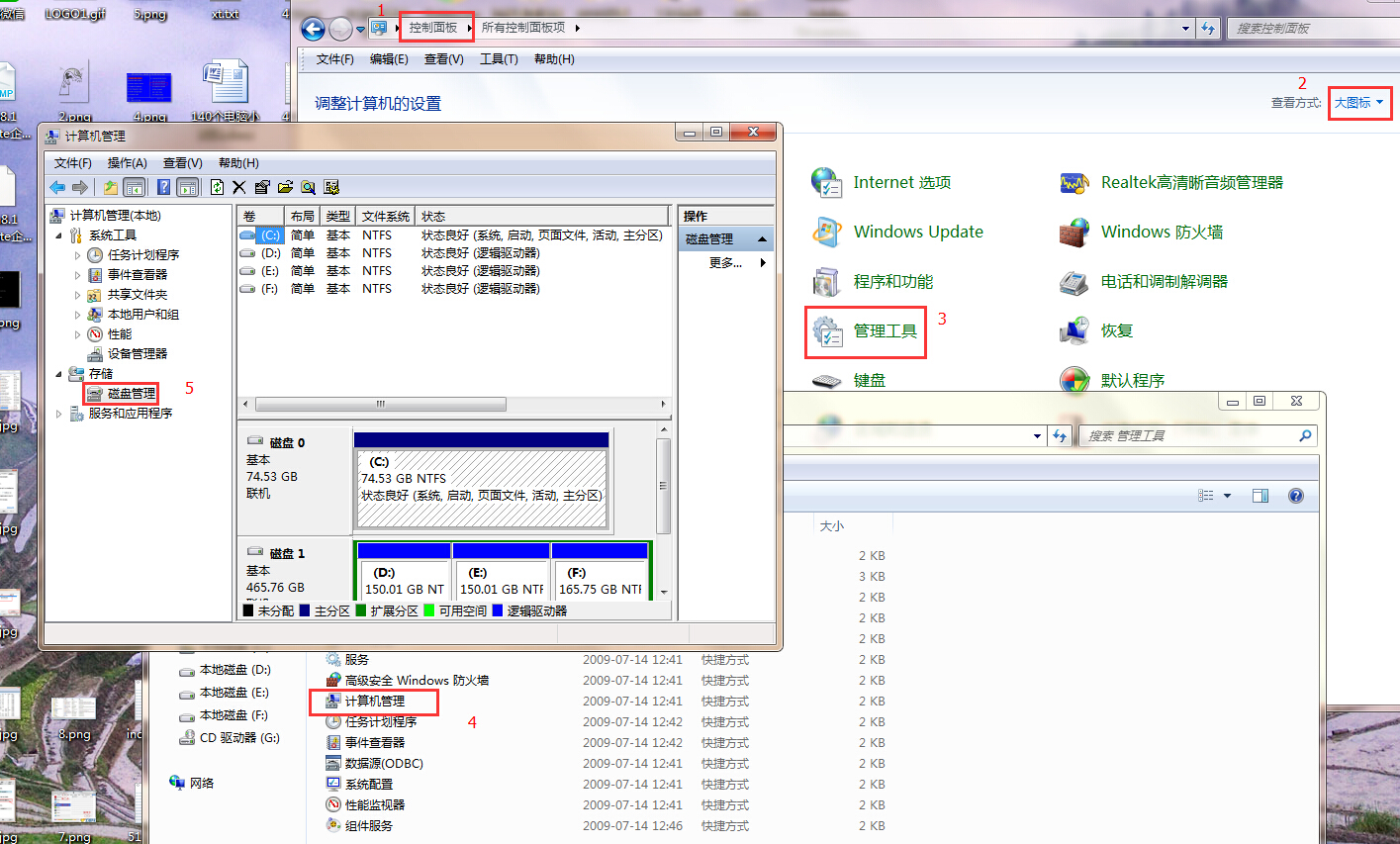The width and height of the screenshot is (1400, 844).
Task: Click the 搜索 管理工具 search box
Action: click(x=1187, y=435)
